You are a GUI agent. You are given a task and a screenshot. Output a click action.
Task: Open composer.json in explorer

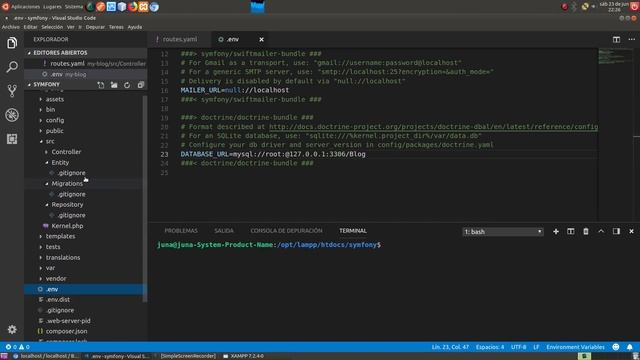[x=67, y=331]
